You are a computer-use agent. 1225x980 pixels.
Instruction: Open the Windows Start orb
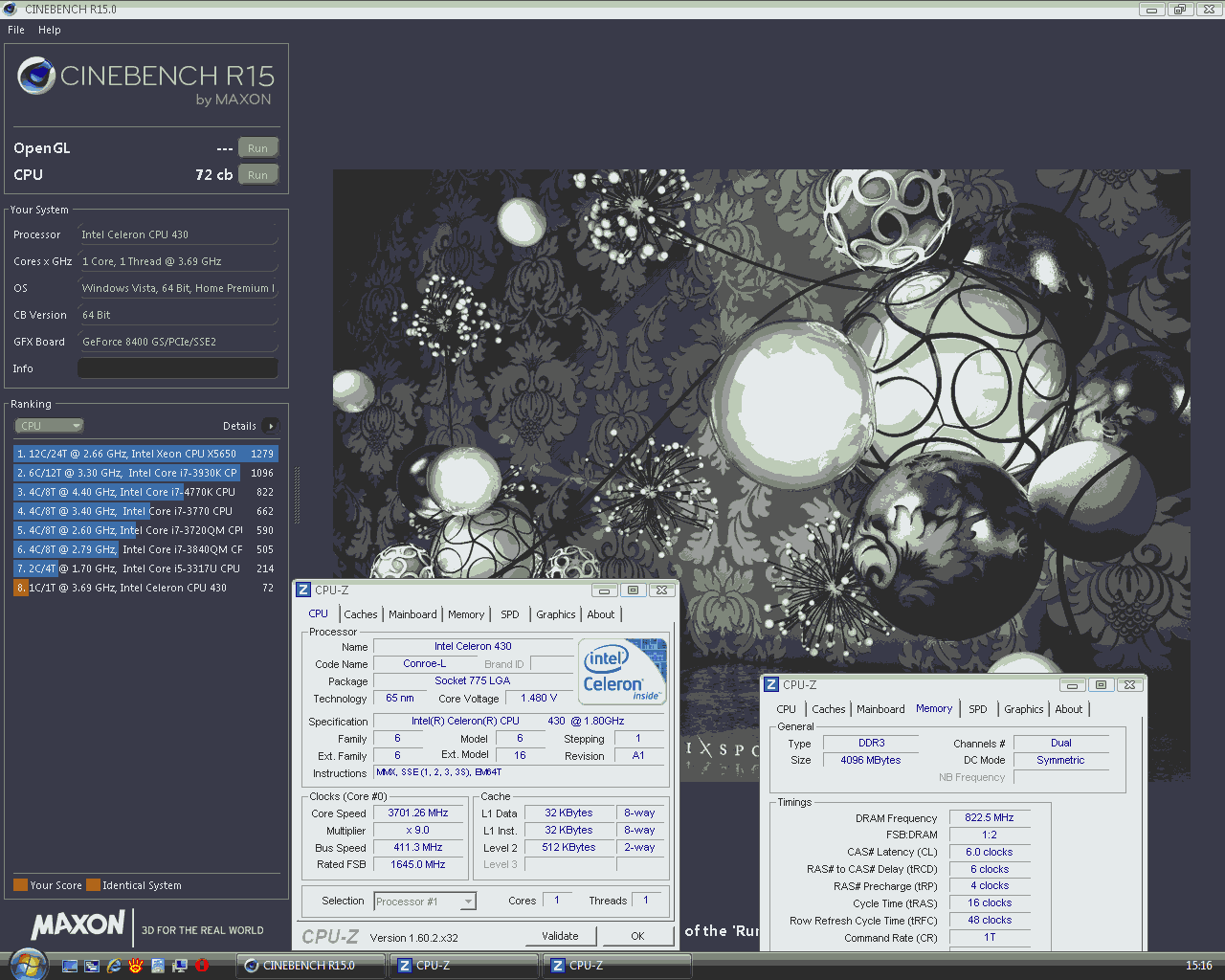click(x=28, y=964)
